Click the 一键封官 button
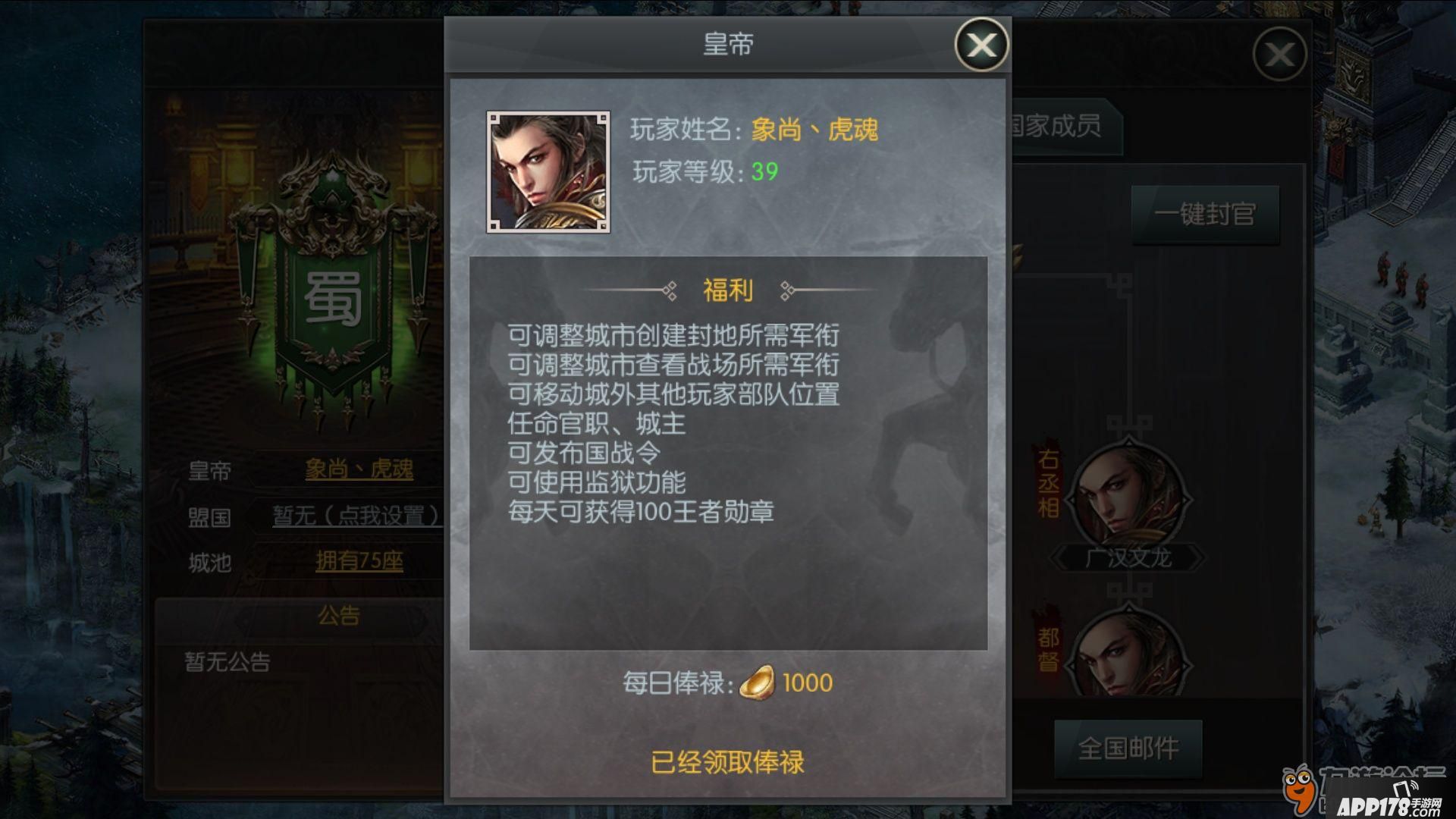This screenshot has width=1456, height=819. 1205,215
